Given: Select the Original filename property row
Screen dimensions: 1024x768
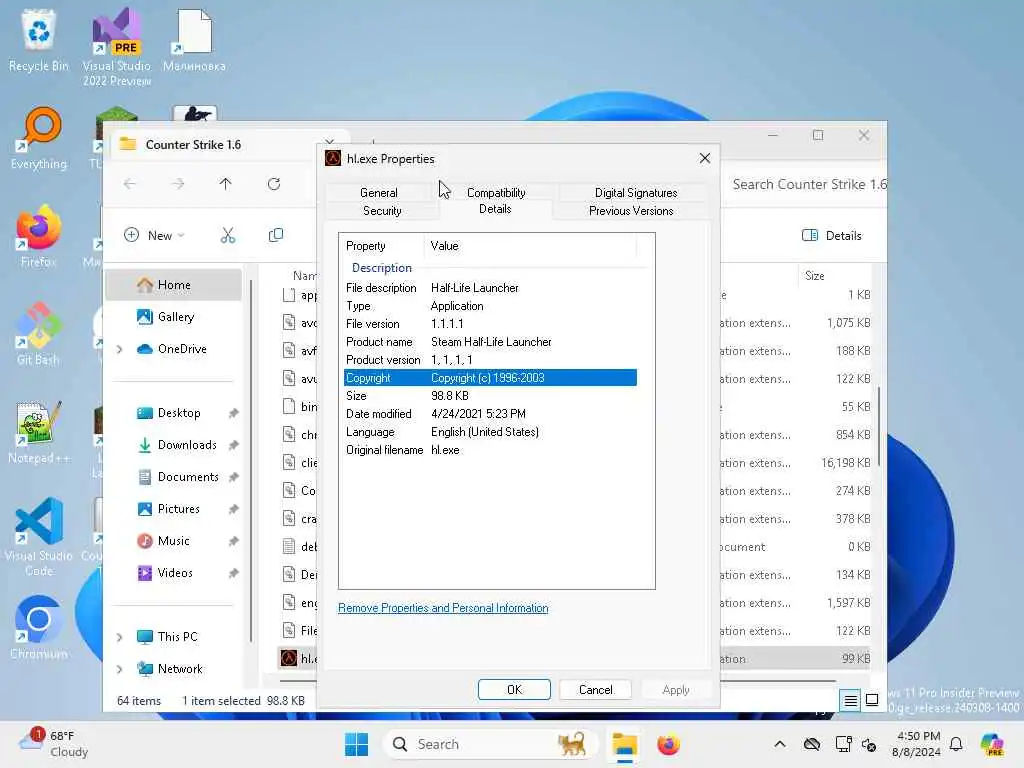Looking at the screenshot, I should [x=490, y=450].
